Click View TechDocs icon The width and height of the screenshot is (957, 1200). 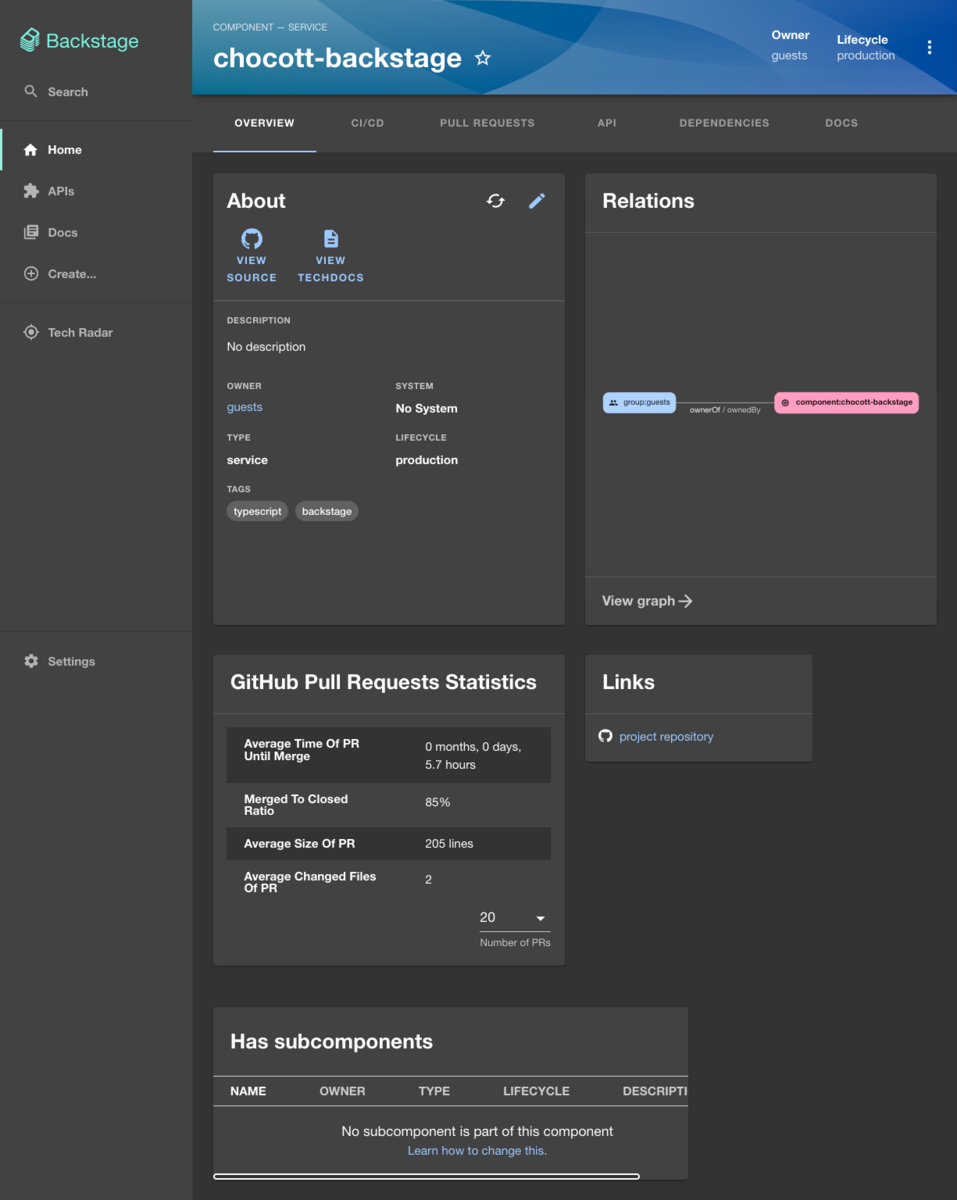click(x=331, y=238)
